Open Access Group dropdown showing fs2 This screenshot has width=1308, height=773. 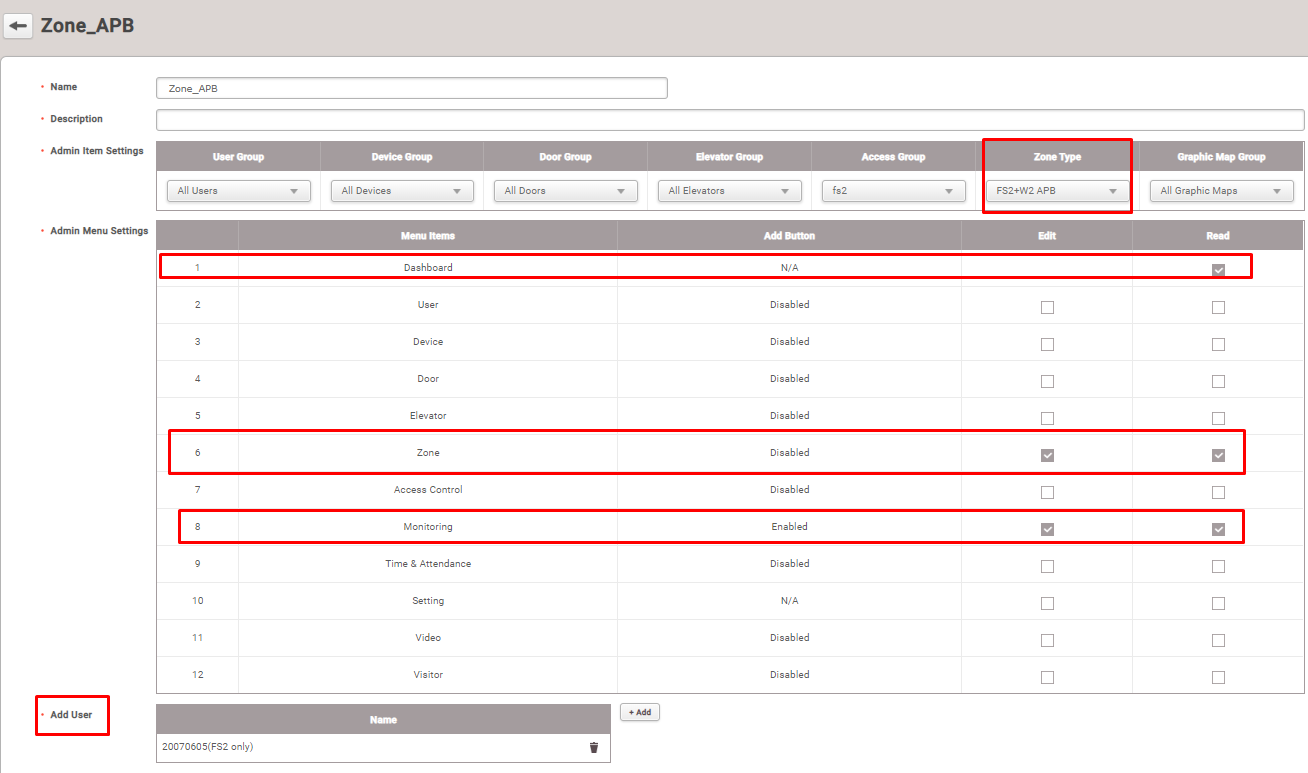pyautogui.click(x=893, y=191)
